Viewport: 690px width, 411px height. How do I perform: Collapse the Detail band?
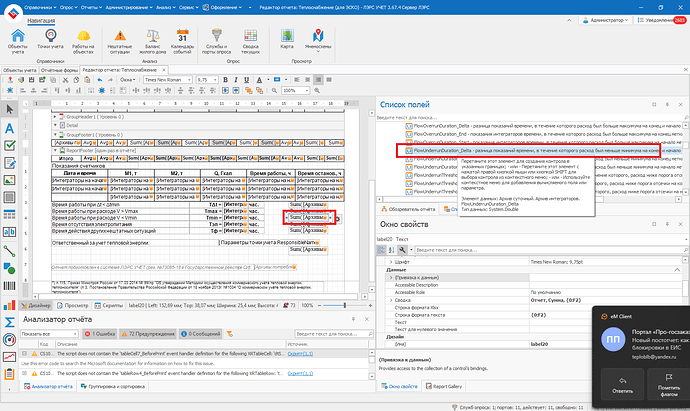[x=55, y=125]
